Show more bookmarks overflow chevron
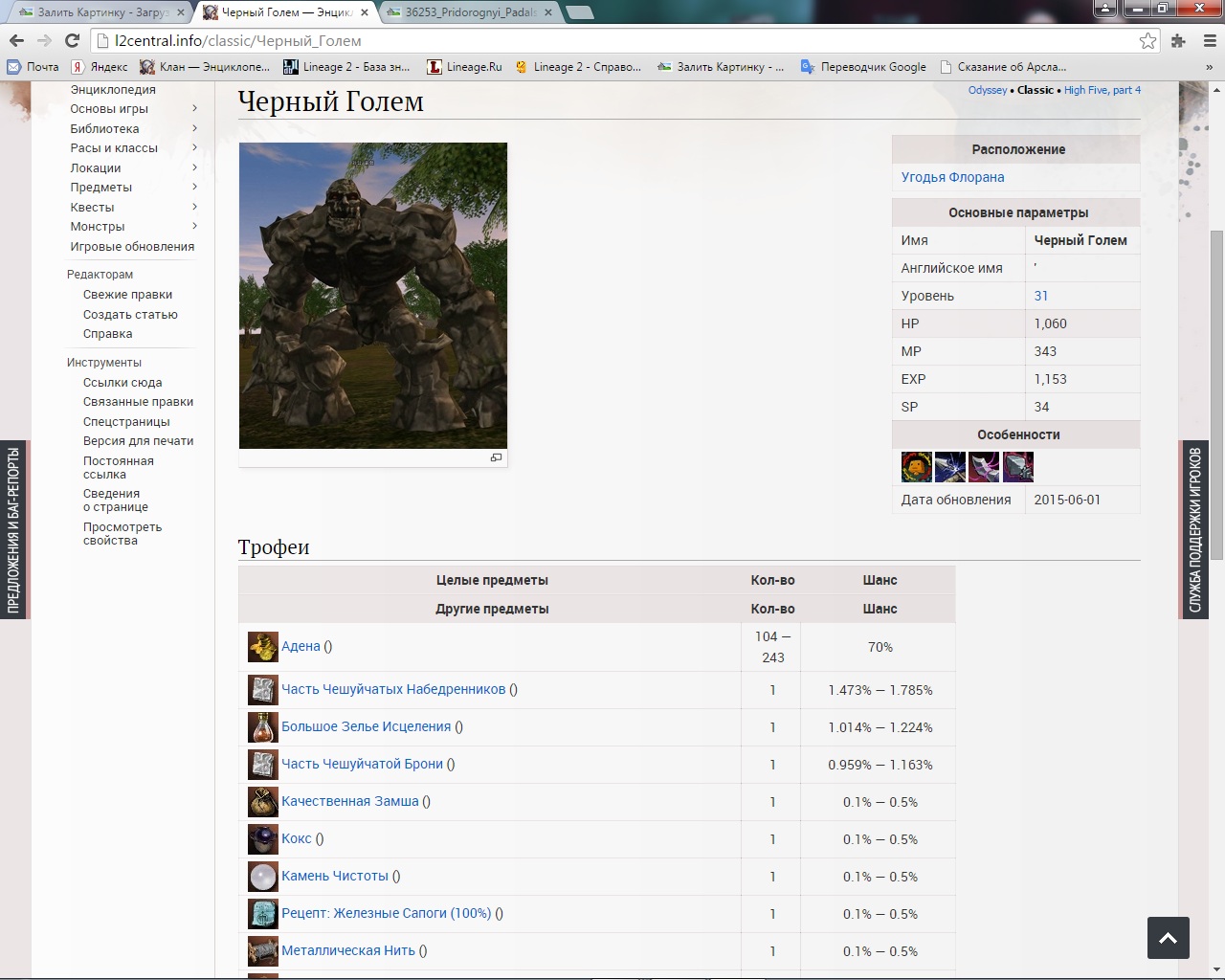Viewport: 1225px width, 980px height. (x=1209, y=67)
